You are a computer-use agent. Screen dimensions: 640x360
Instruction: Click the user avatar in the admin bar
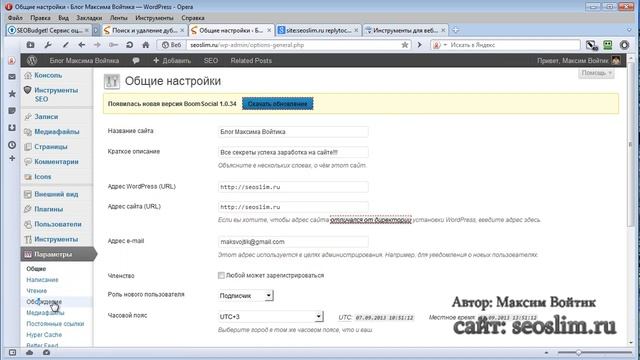(x=616, y=60)
